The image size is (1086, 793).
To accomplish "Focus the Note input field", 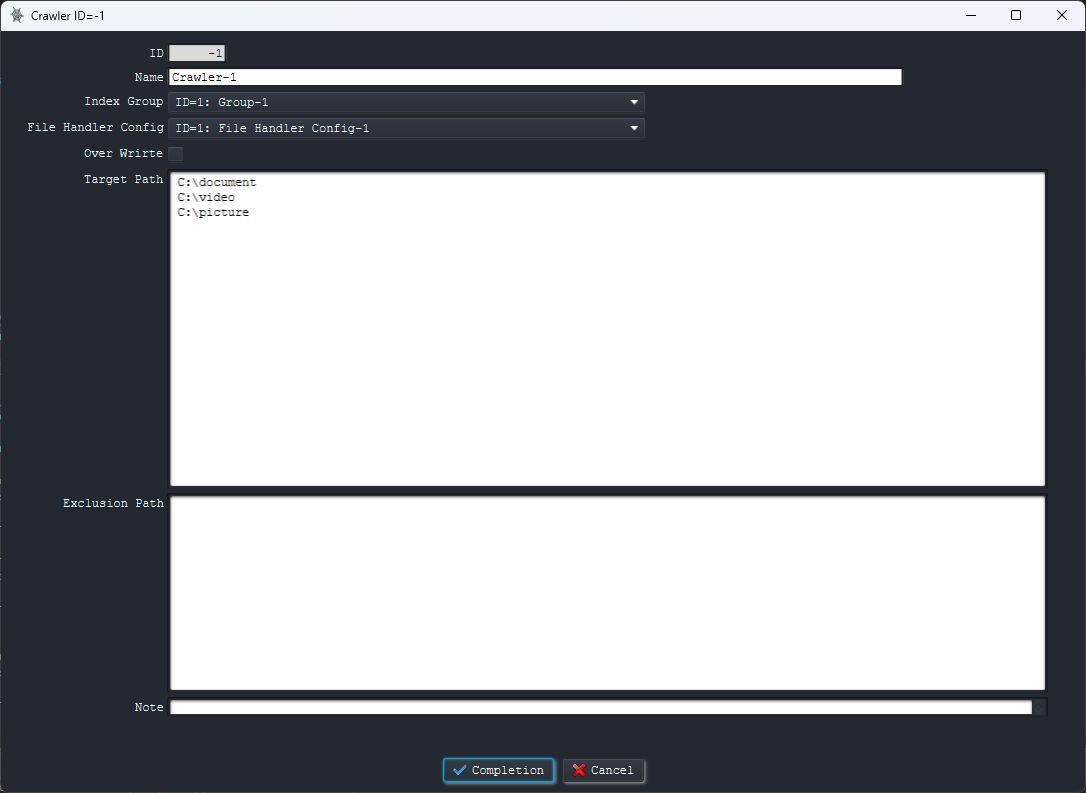I will [600, 707].
